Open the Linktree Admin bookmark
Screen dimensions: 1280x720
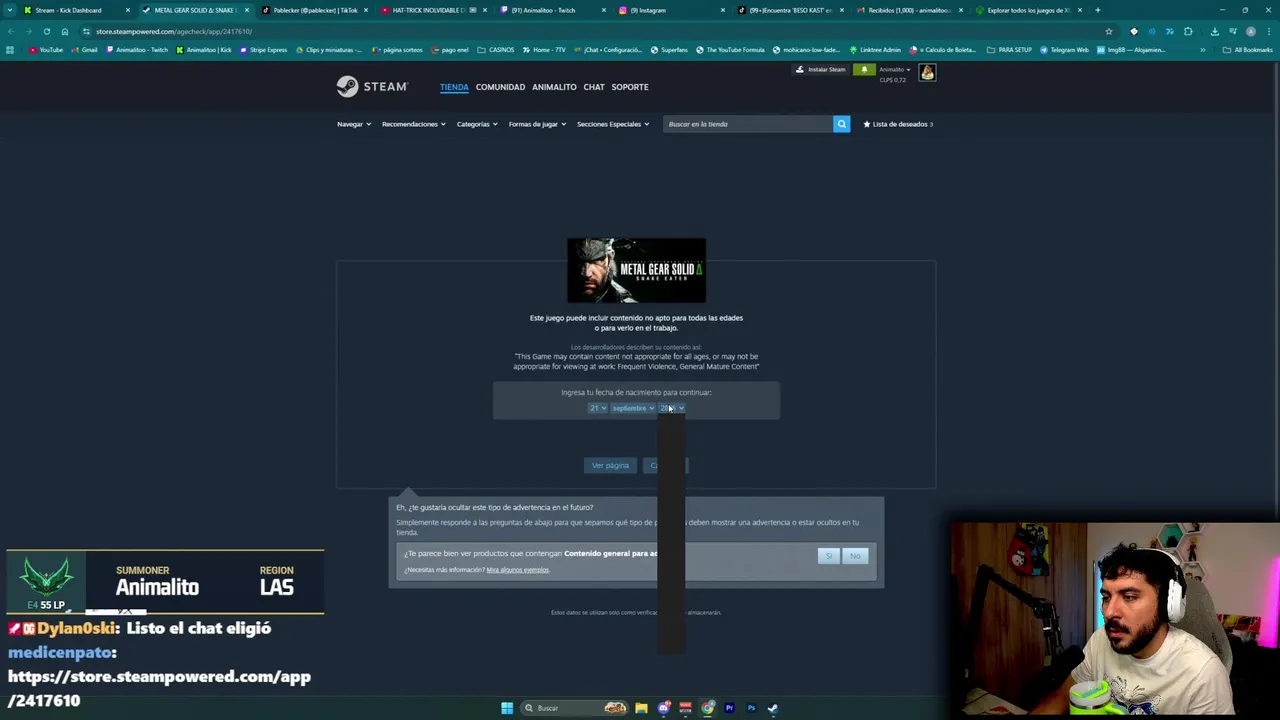point(876,50)
